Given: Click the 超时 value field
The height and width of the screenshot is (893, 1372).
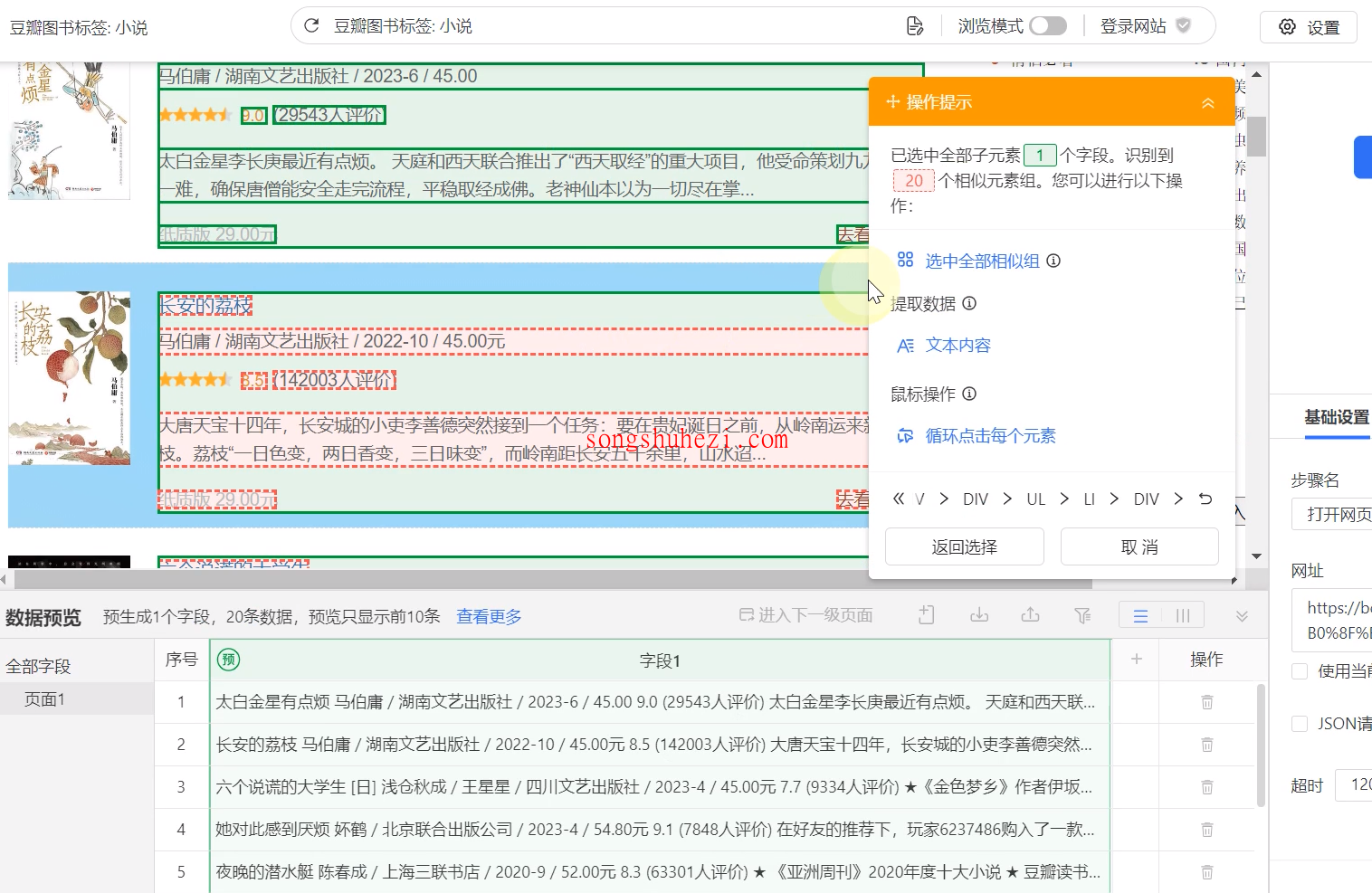Looking at the screenshot, I should pyautogui.click(x=1354, y=784).
